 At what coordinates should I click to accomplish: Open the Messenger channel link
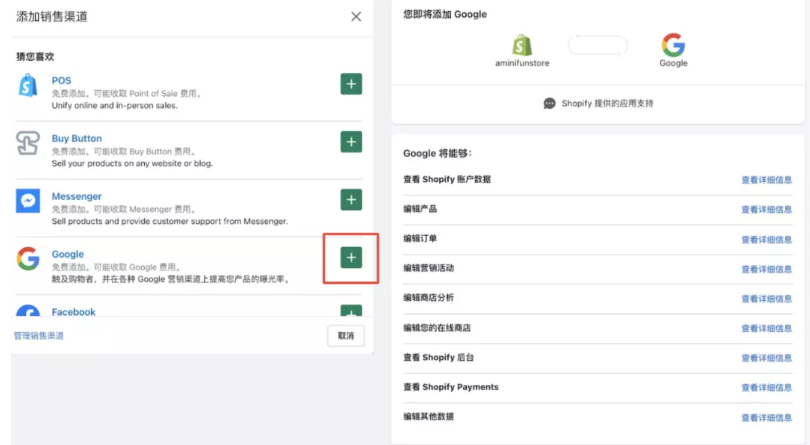click(76, 196)
